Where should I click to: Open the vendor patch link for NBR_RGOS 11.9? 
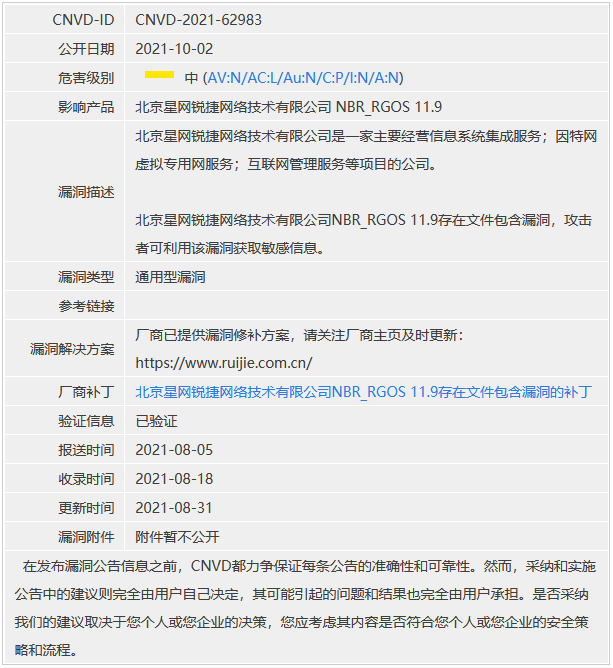[x=363, y=392]
